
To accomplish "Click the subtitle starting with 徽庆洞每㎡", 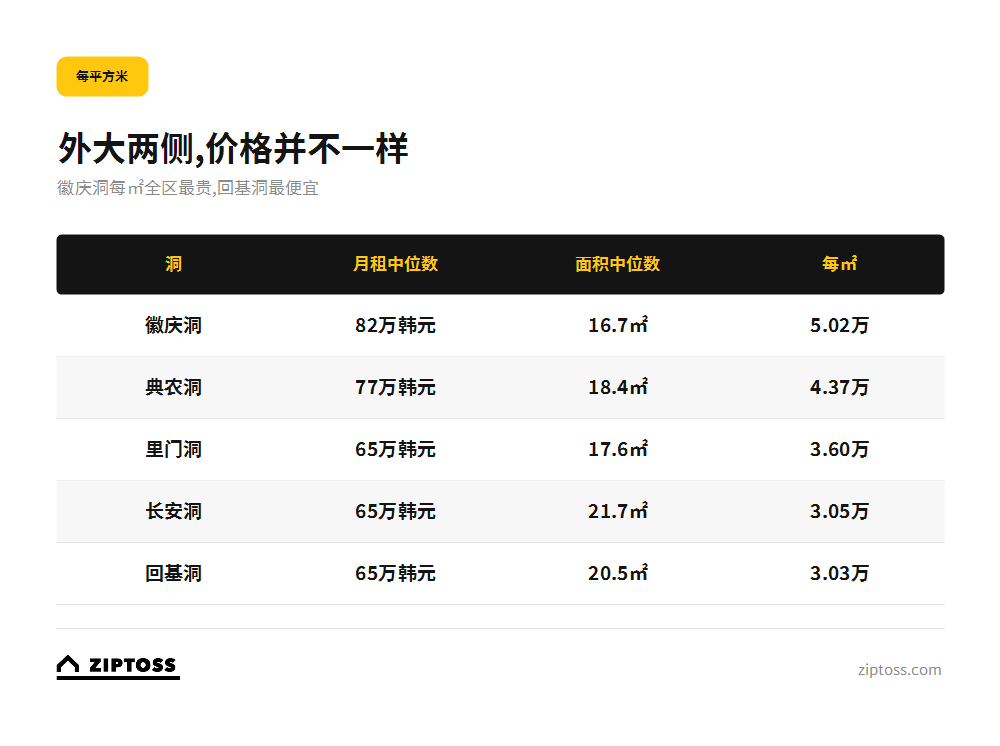I will click(188, 188).
